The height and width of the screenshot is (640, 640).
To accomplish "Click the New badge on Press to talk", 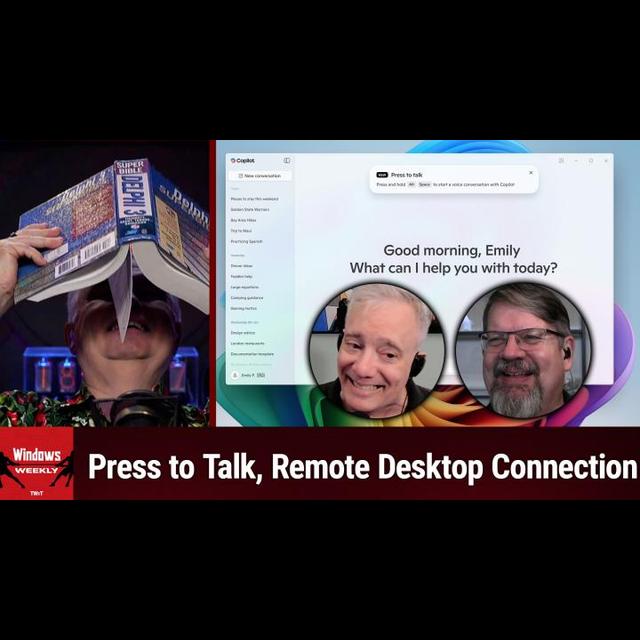I will click(x=382, y=175).
